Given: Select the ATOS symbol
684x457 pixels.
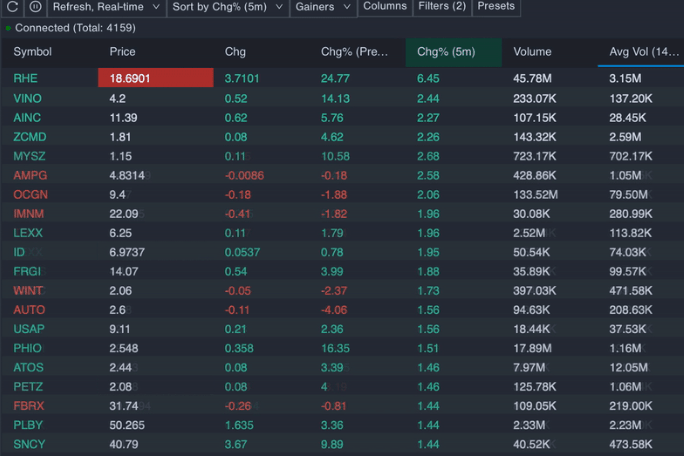Looking at the screenshot, I should tap(28, 367).
